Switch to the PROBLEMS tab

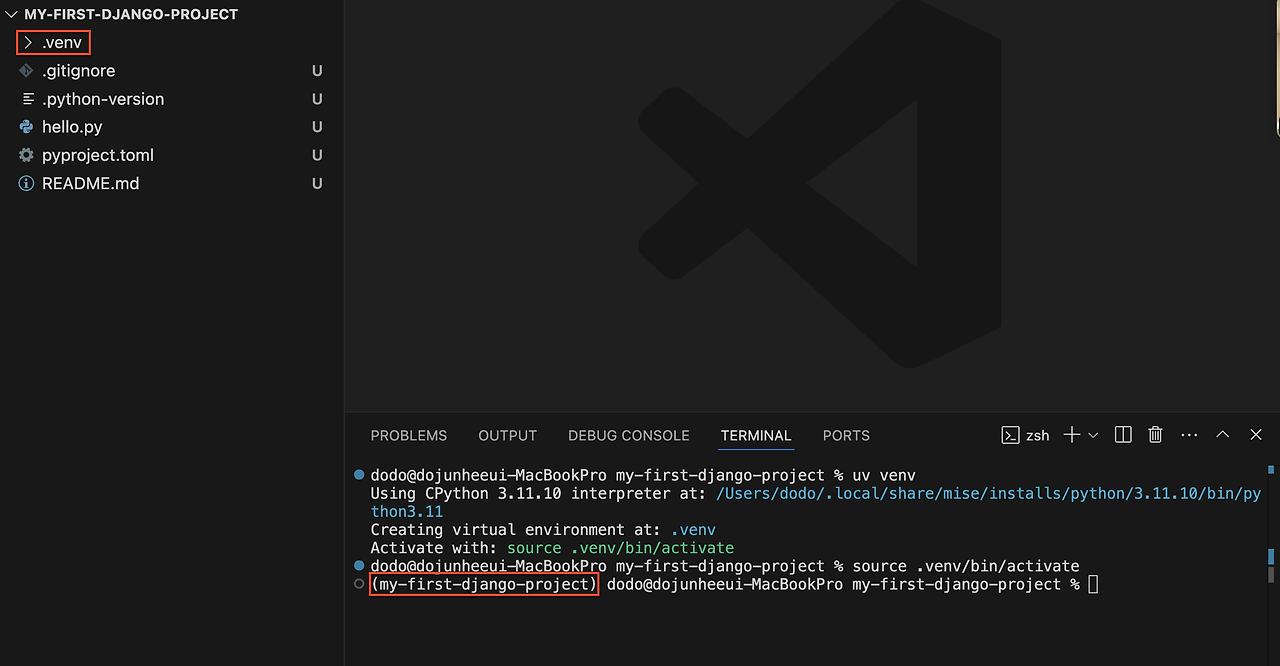coord(409,435)
